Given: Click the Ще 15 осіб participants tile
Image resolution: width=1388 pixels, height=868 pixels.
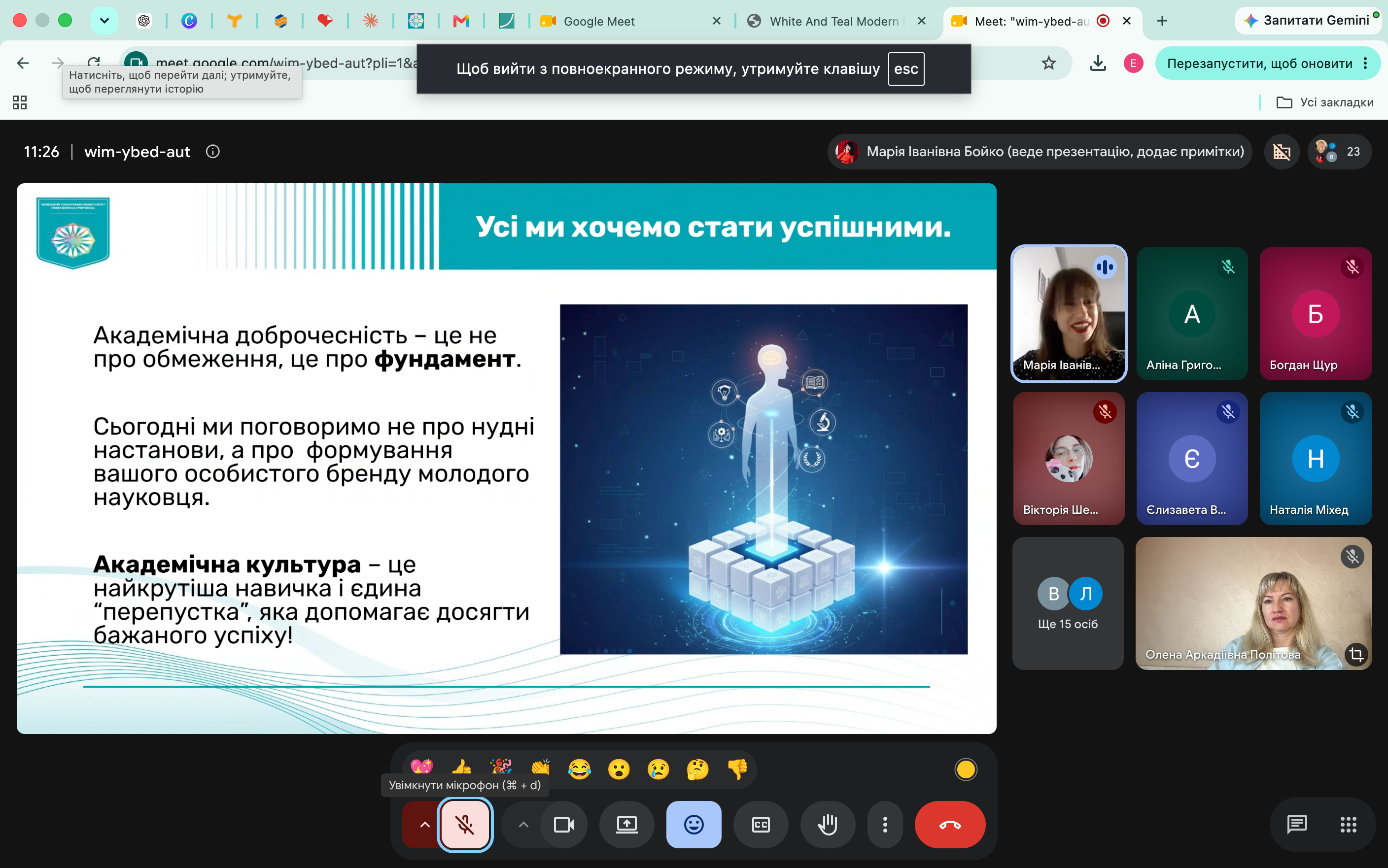Looking at the screenshot, I should point(1068,603).
